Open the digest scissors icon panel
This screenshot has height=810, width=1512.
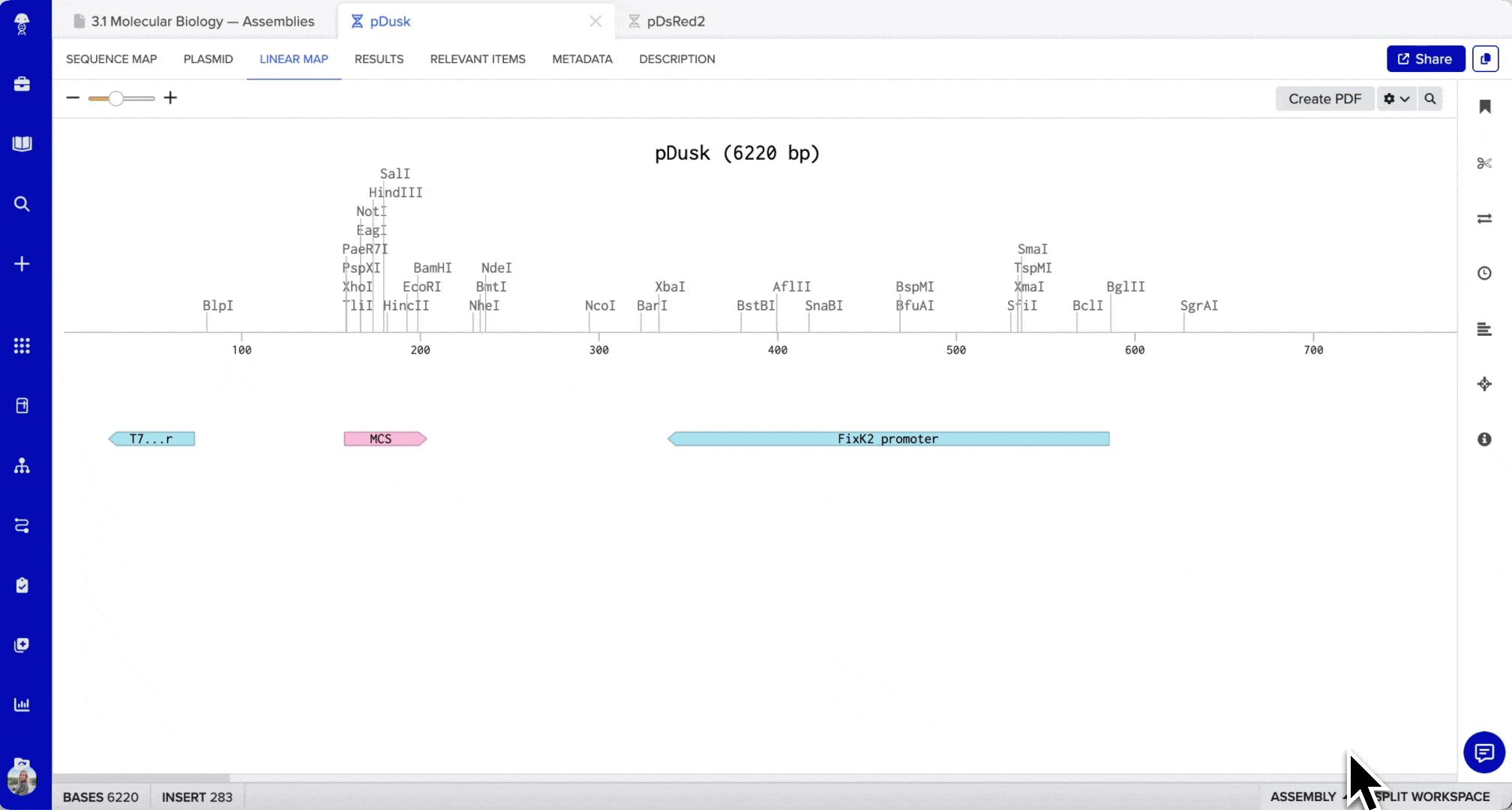pos(1484,163)
